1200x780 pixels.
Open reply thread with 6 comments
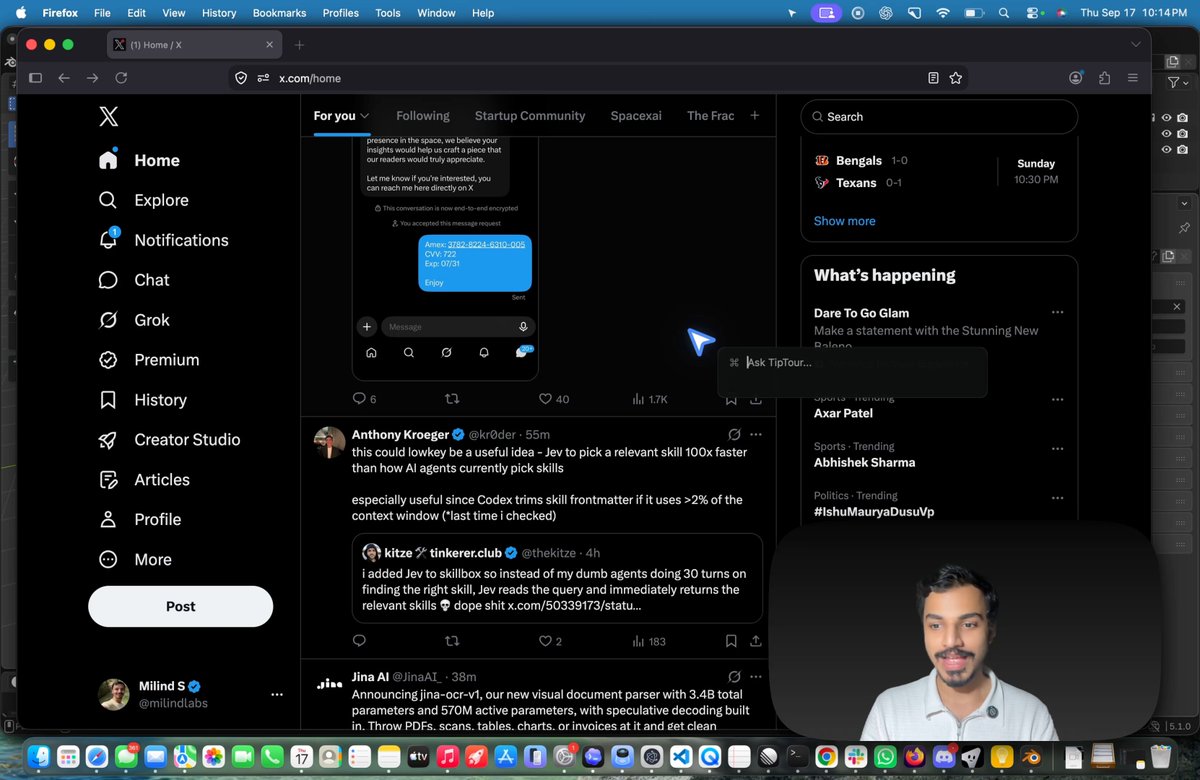tap(364, 399)
